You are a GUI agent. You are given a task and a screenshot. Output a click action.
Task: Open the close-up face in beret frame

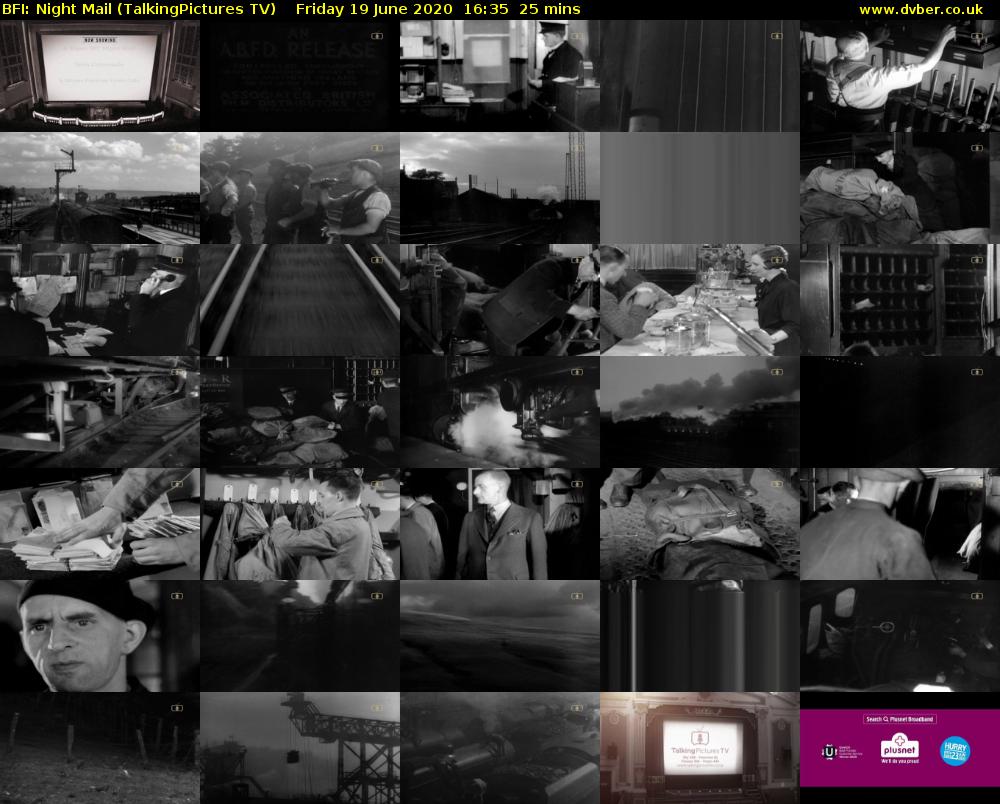click(x=99, y=636)
